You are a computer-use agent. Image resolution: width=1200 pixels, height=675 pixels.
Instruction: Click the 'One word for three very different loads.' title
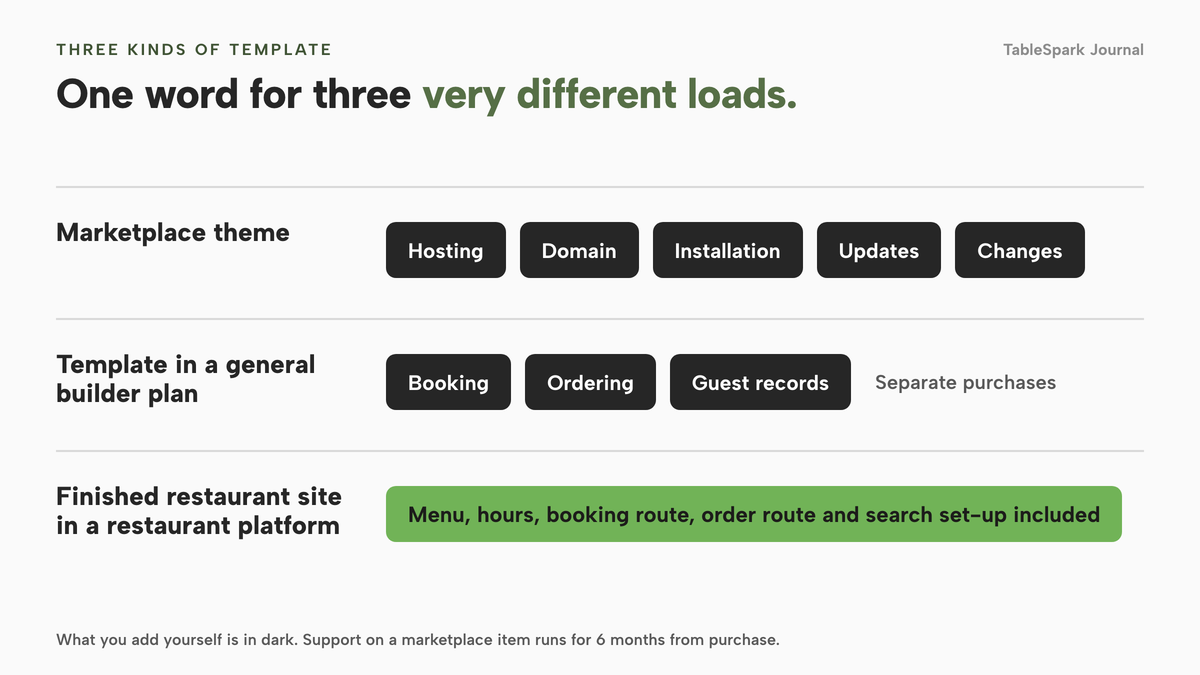click(x=427, y=95)
